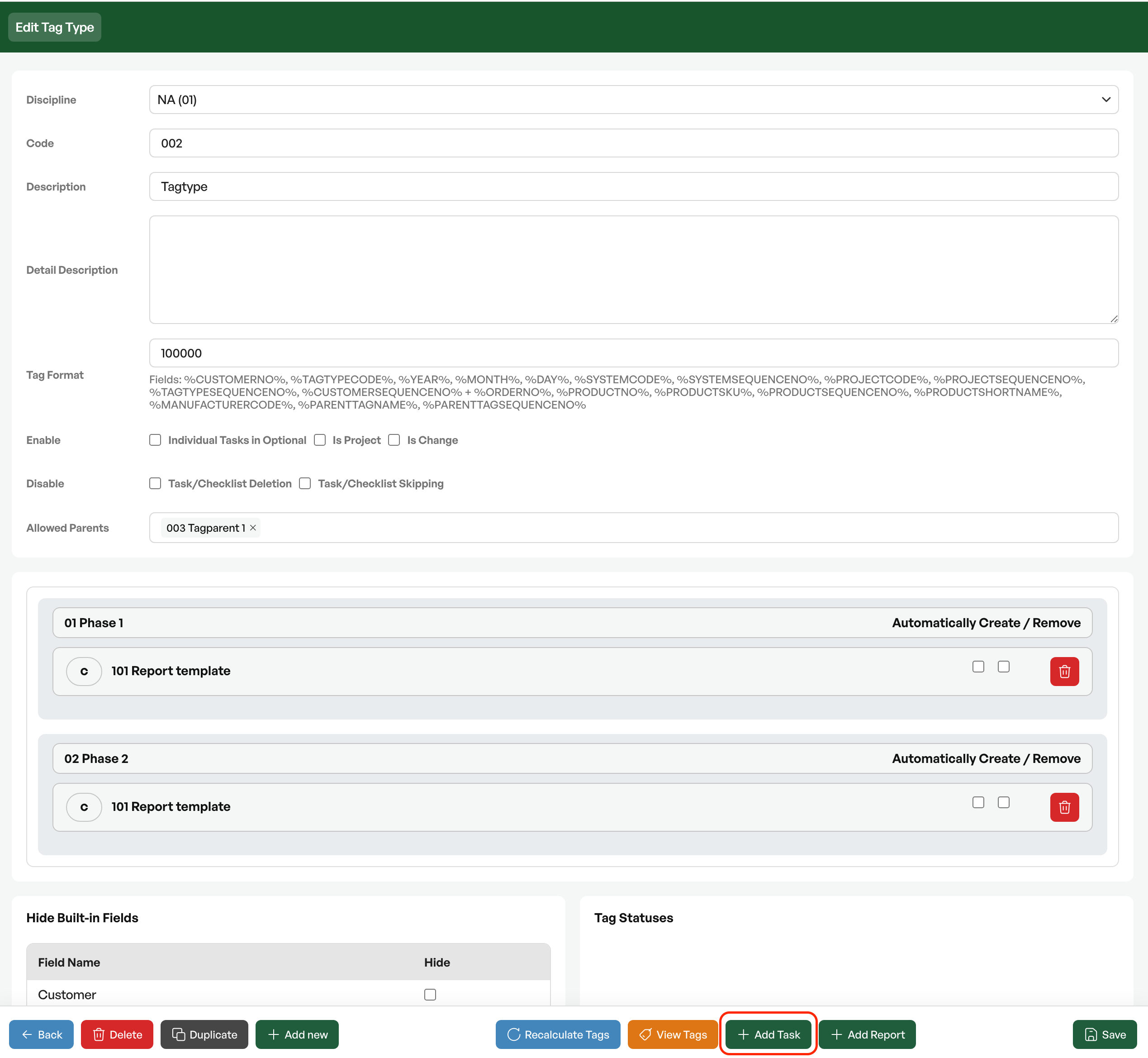The height and width of the screenshot is (1058, 1148).
Task: Edit the Tag Format field
Action: click(x=634, y=353)
